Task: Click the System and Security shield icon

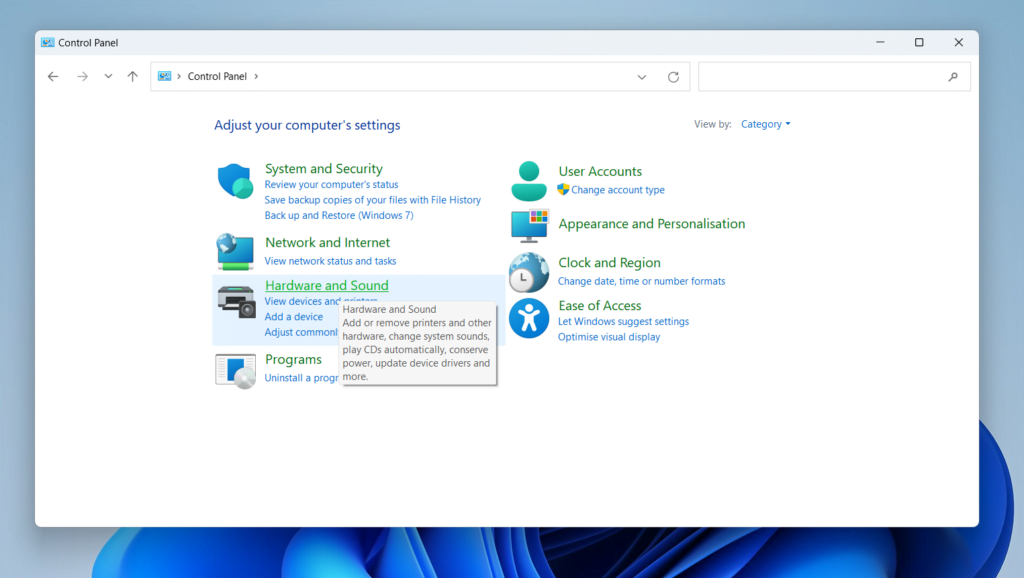Action: (236, 181)
